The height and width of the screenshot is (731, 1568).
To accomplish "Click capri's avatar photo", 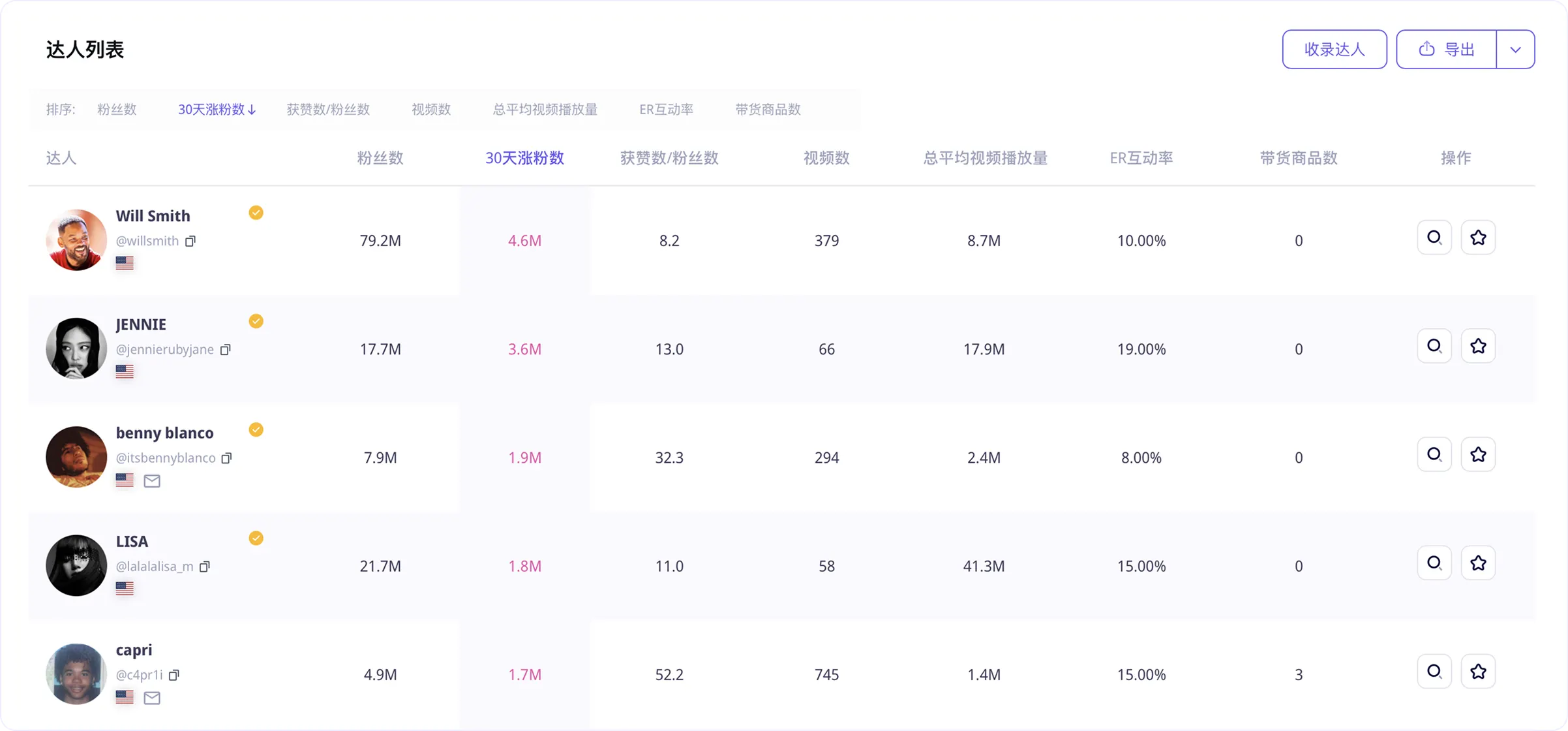I will (76, 674).
